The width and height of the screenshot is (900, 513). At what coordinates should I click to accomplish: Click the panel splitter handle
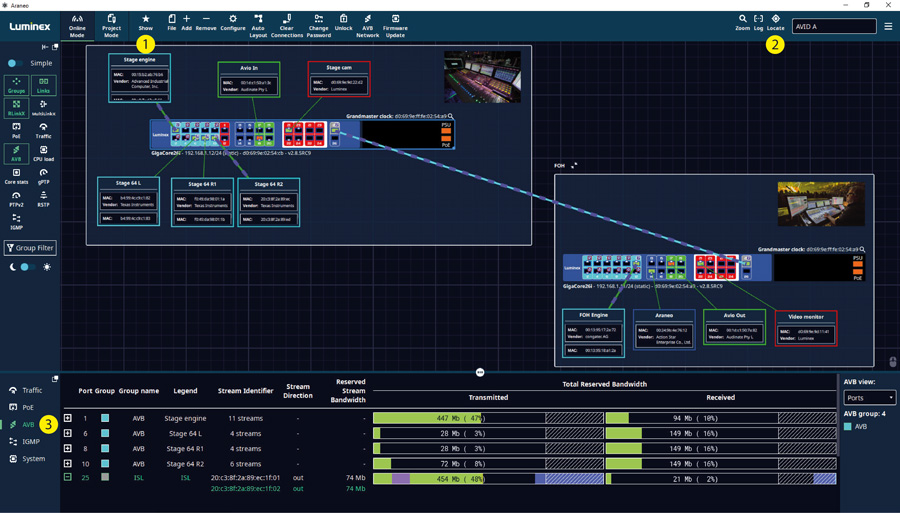click(480, 372)
